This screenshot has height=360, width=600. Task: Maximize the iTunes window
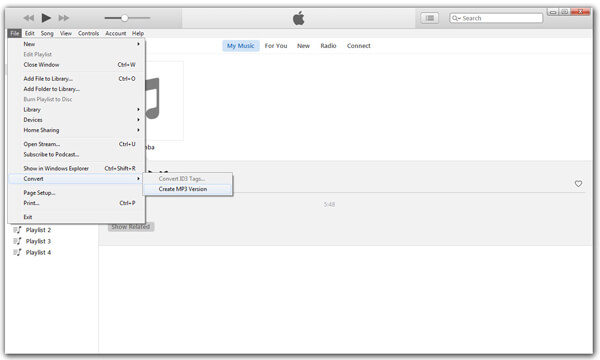(564, 12)
